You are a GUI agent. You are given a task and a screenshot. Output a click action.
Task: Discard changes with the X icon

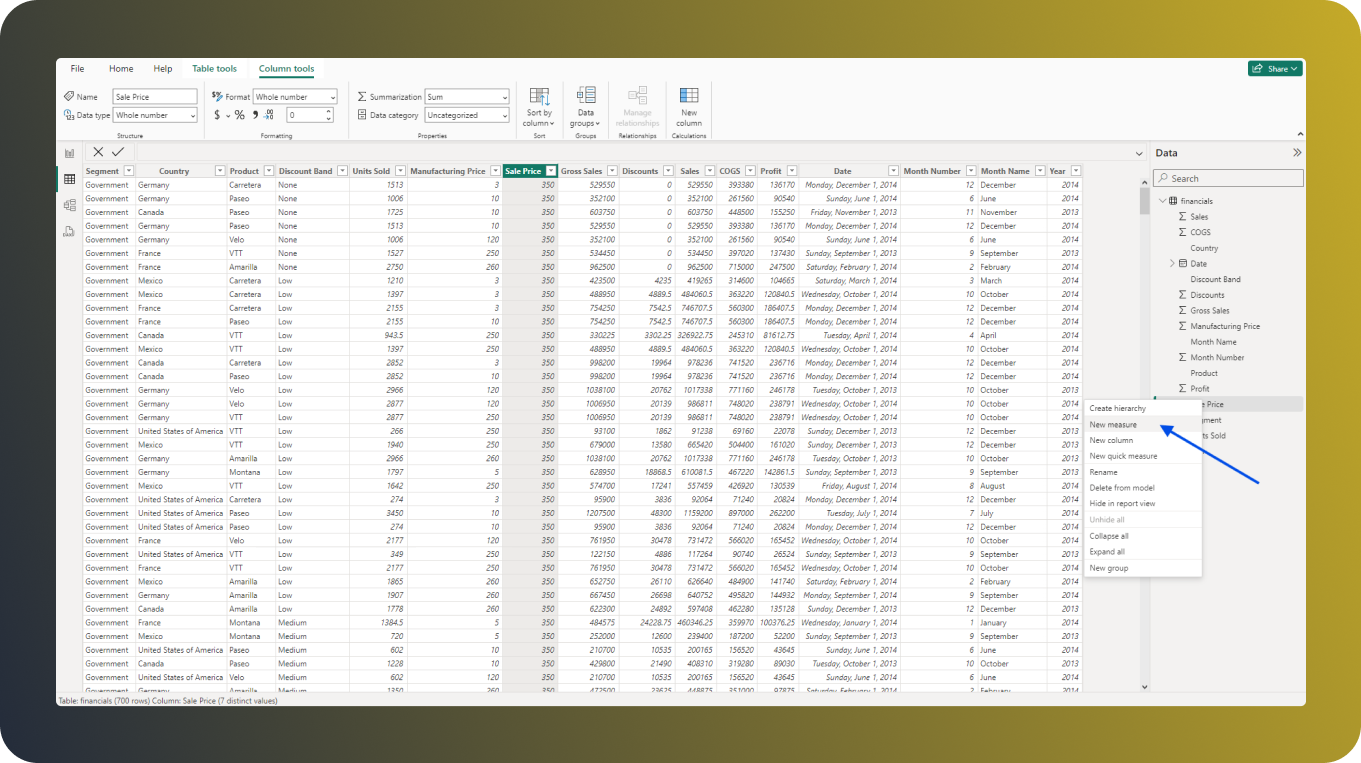97,152
